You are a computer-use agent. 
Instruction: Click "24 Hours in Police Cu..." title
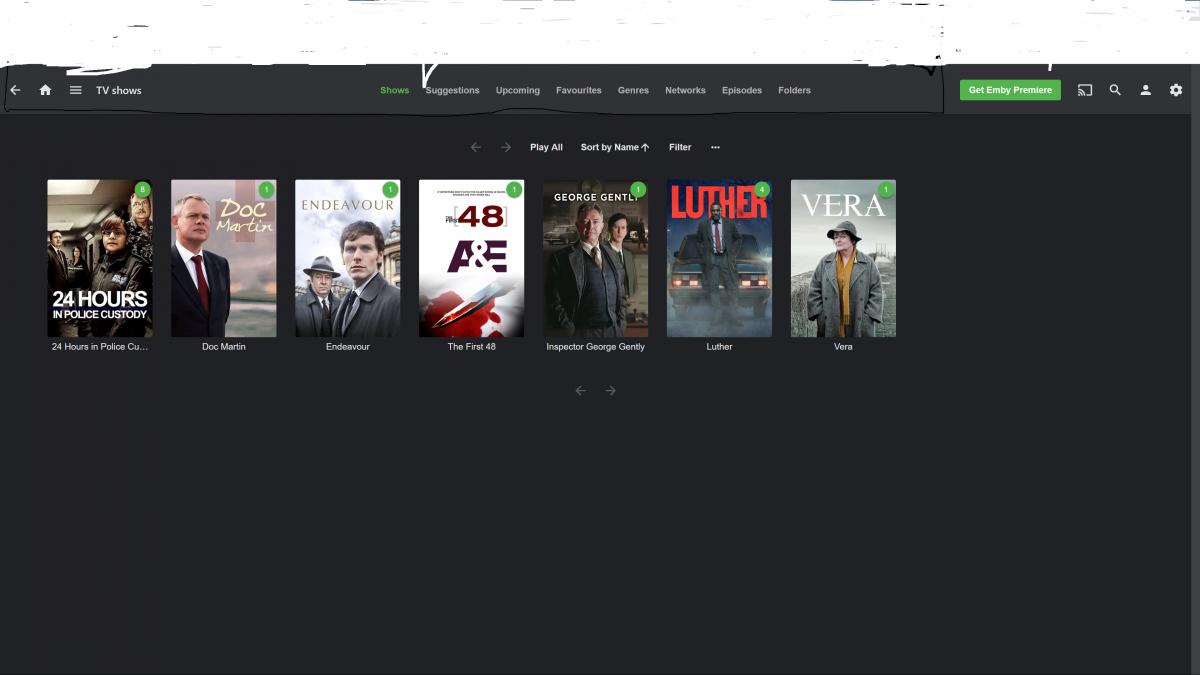pyautogui.click(x=100, y=347)
